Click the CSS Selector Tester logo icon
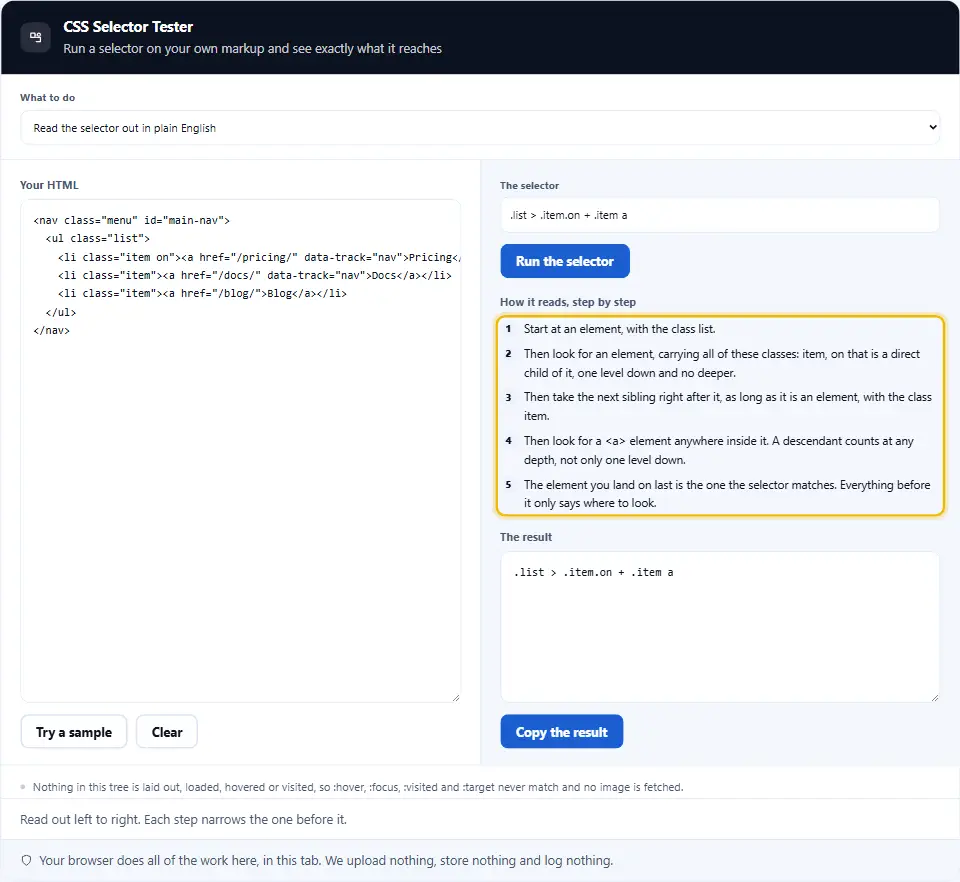This screenshot has height=882, width=960. (x=36, y=37)
